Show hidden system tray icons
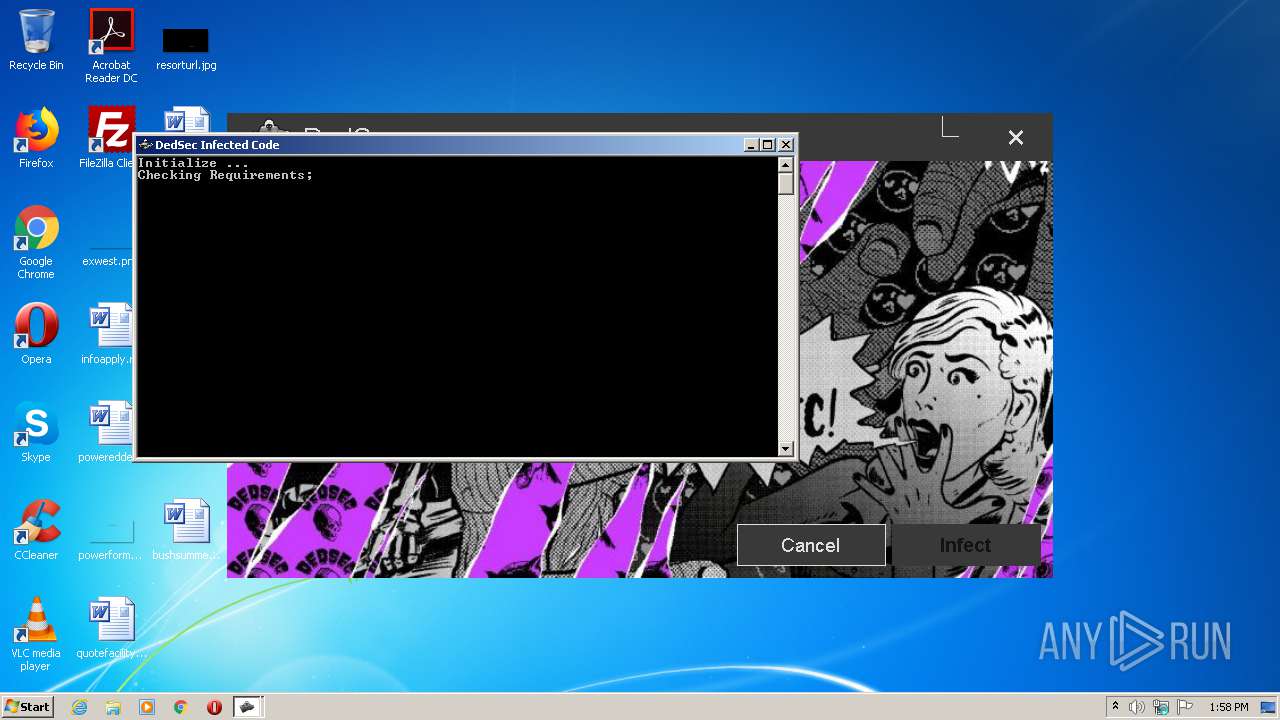The width and height of the screenshot is (1280, 720). (x=1115, y=707)
